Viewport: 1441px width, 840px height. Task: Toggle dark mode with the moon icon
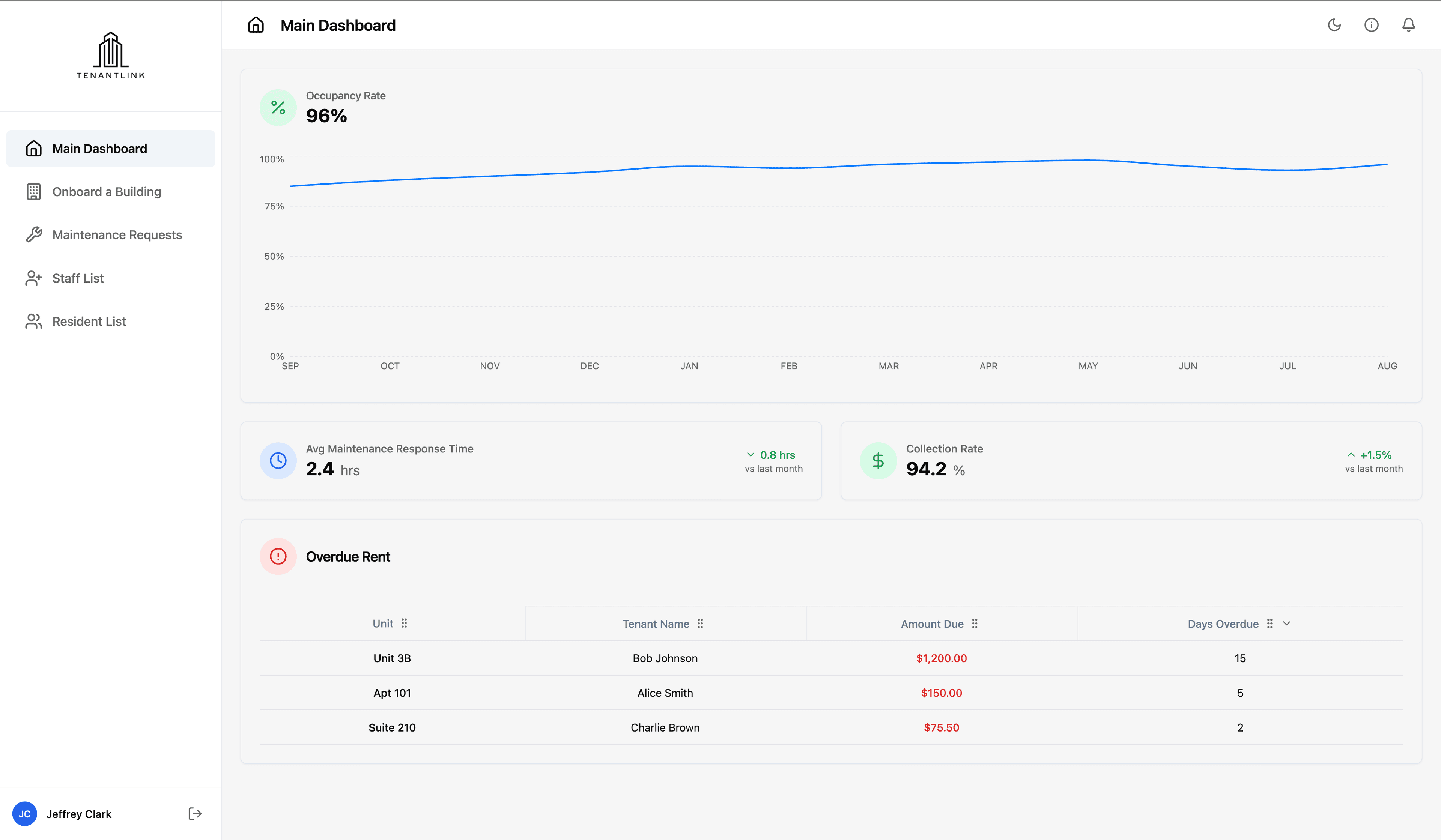tap(1334, 25)
